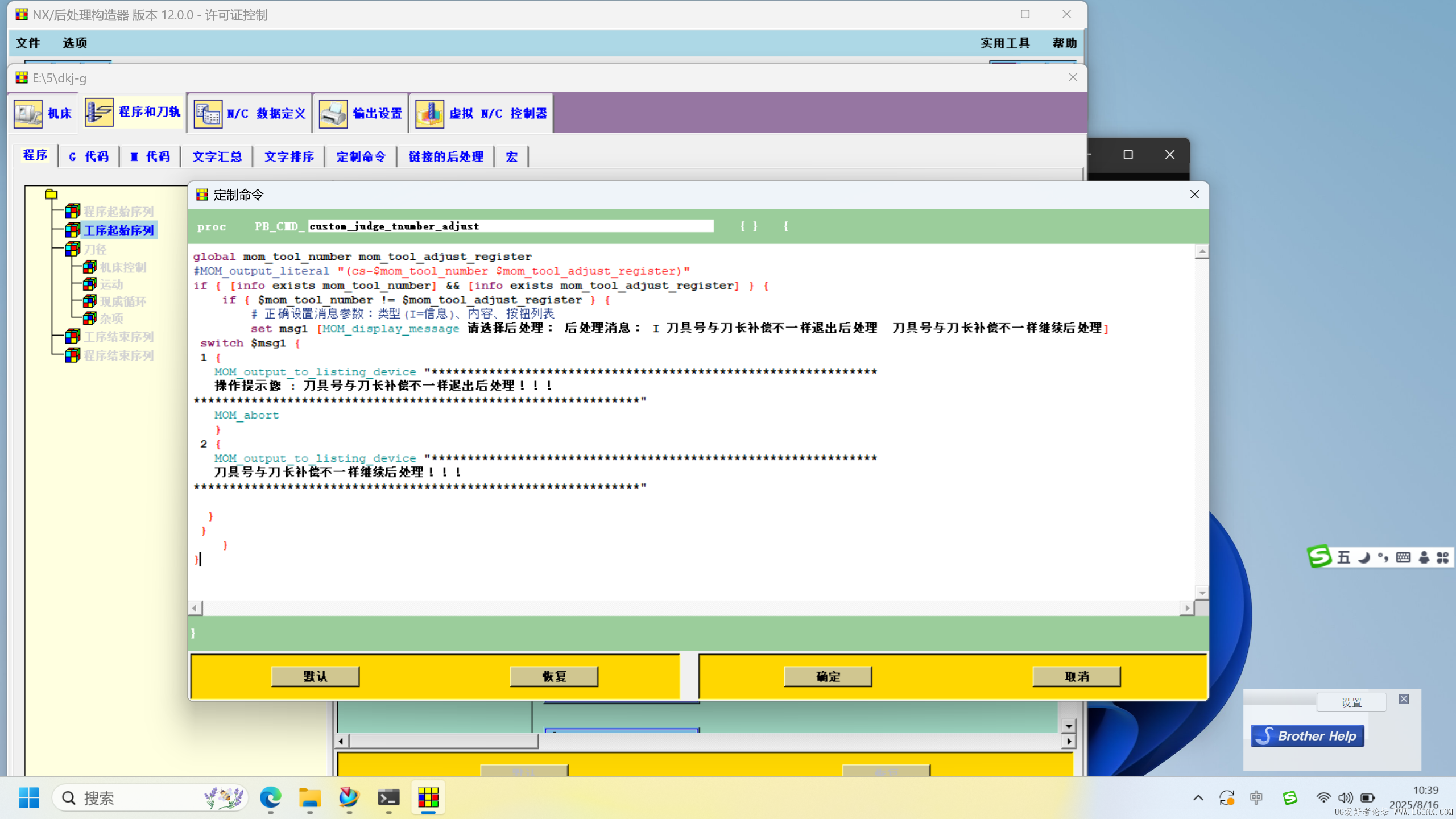This screenshot has height=819, width=1456.
Task: Click MOM_abort line in code editor
Action: (x=246, y=415)
